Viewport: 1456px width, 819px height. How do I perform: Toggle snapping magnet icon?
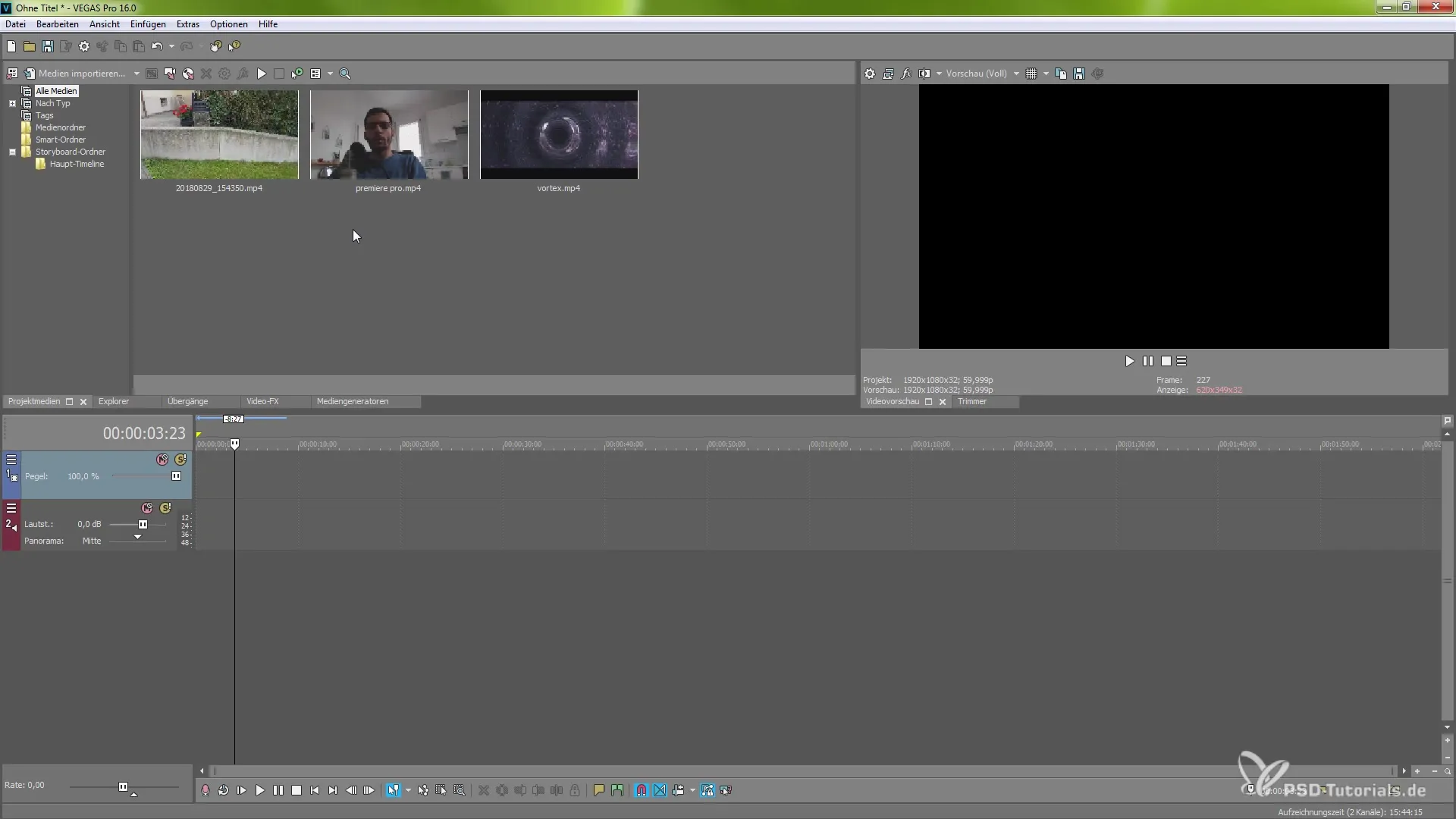(x=642, y=790)
